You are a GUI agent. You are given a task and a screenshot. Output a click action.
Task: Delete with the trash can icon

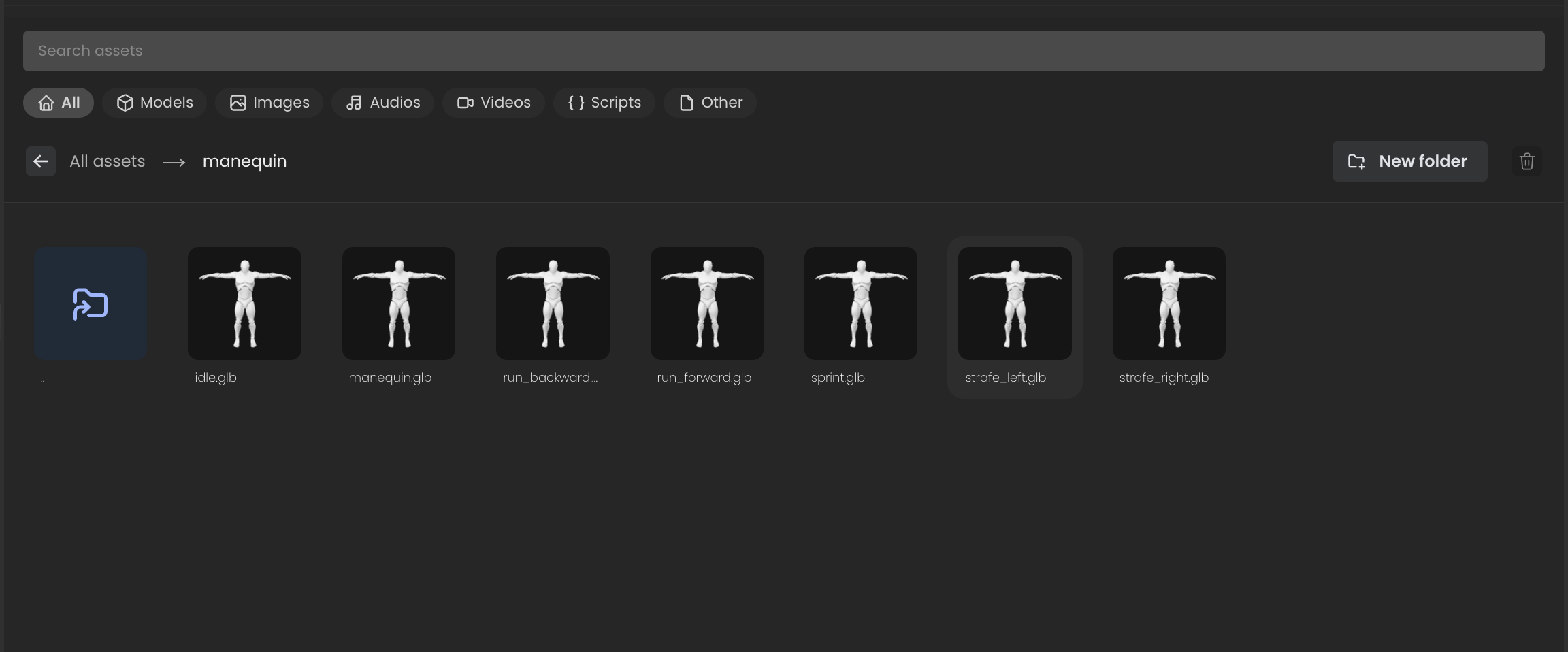(x=1527, y=161)
